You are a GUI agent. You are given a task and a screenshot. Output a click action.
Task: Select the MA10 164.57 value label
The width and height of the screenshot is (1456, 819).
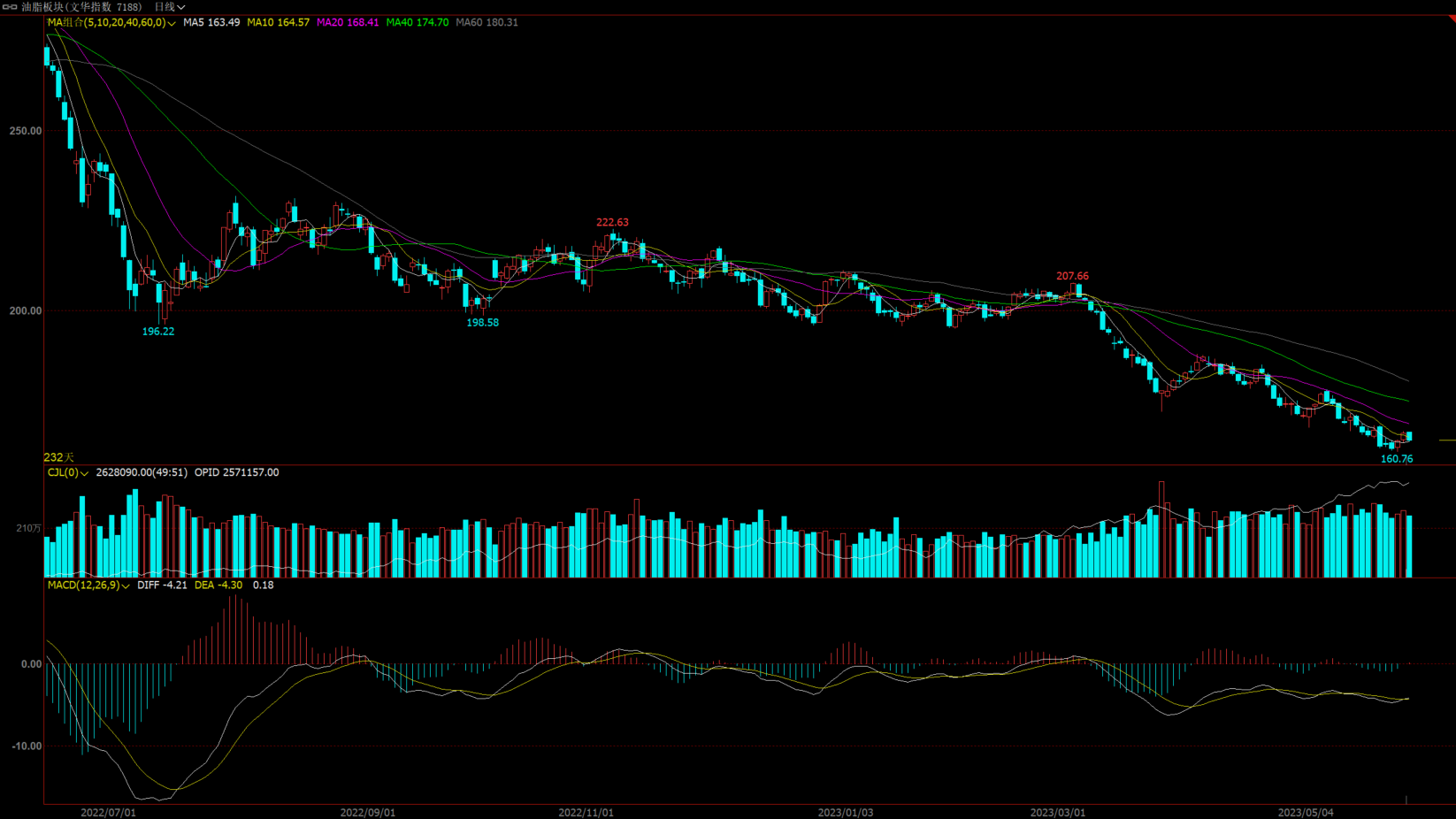coord(278,22)
